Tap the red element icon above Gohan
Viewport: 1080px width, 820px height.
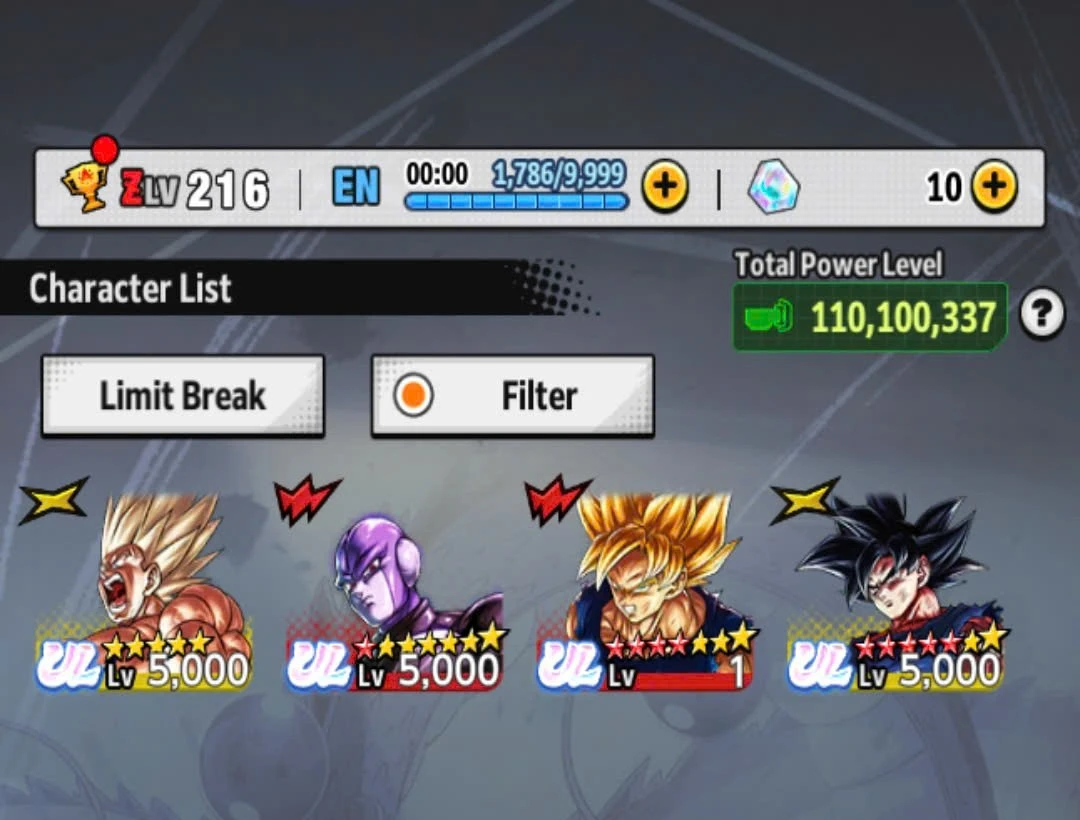(x=557, y=498)
